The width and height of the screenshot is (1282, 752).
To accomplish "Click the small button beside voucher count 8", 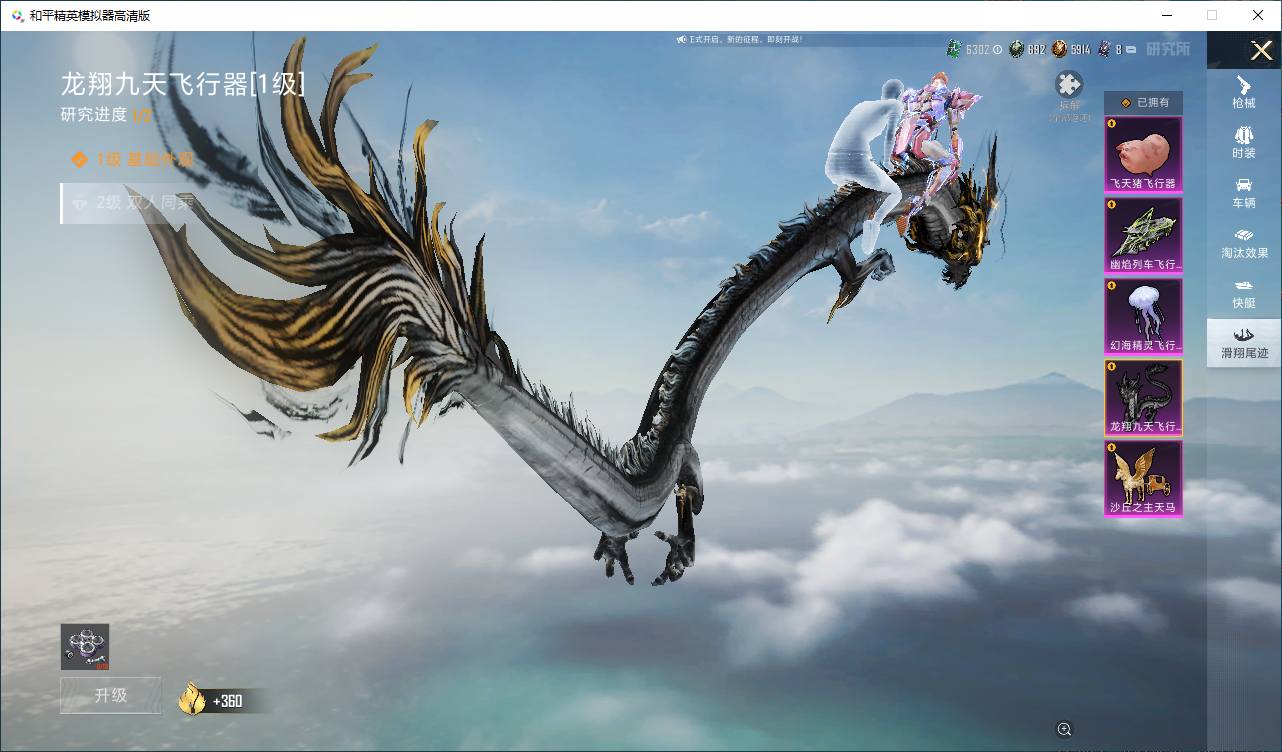I will [1132, 49].
